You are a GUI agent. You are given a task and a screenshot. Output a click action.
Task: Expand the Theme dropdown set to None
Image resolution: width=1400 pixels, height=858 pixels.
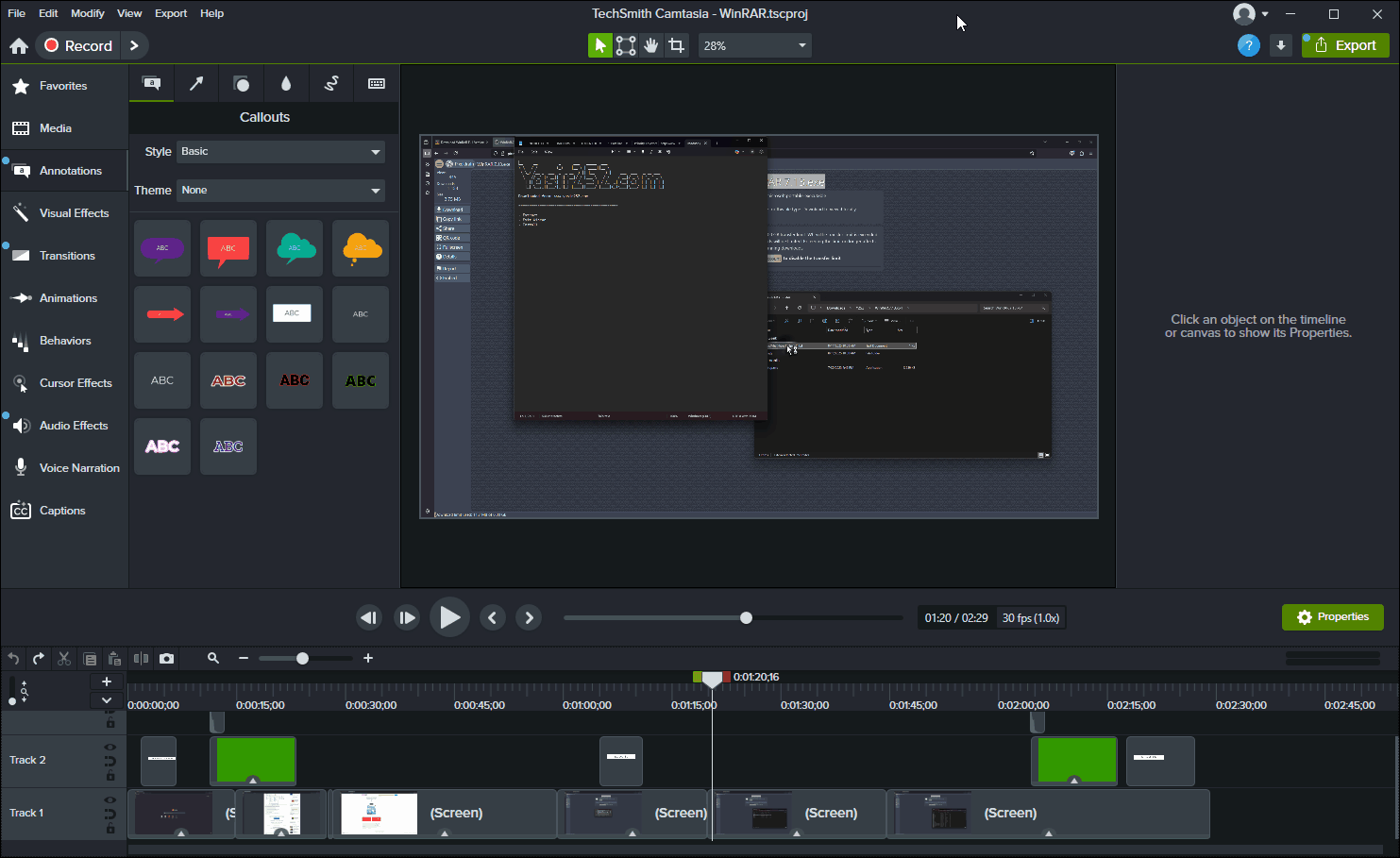281,191
